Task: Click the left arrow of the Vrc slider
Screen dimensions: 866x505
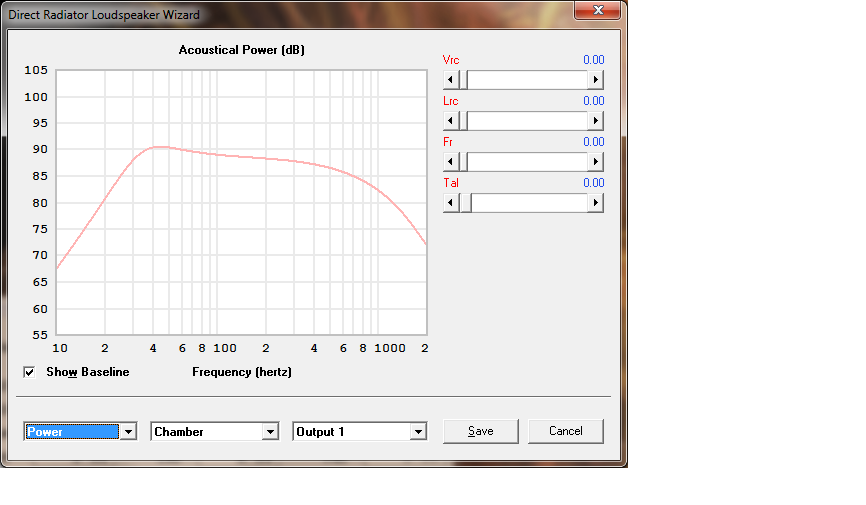Action: click(451, 80)
